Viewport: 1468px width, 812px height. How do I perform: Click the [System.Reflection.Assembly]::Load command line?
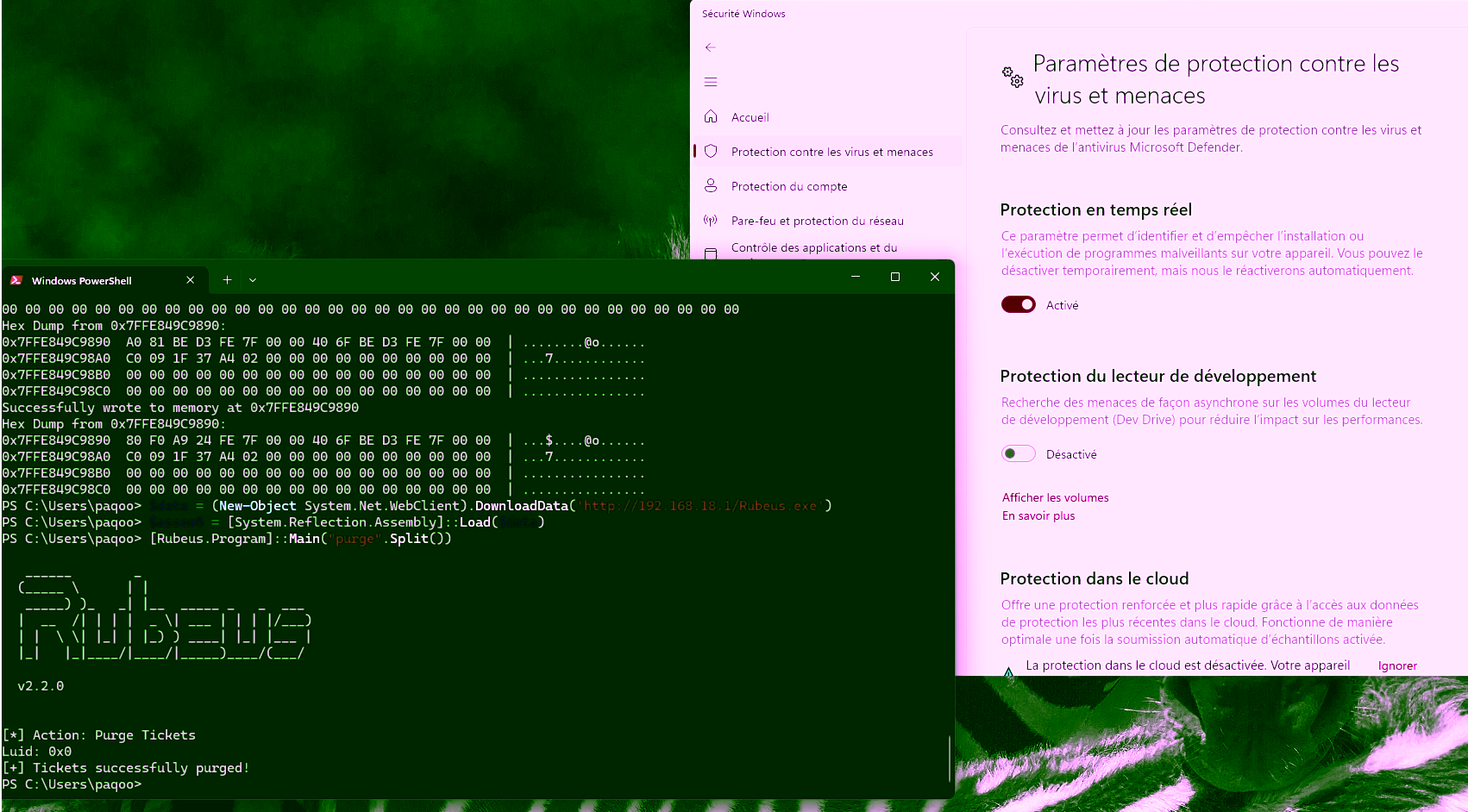click(273, 522)
